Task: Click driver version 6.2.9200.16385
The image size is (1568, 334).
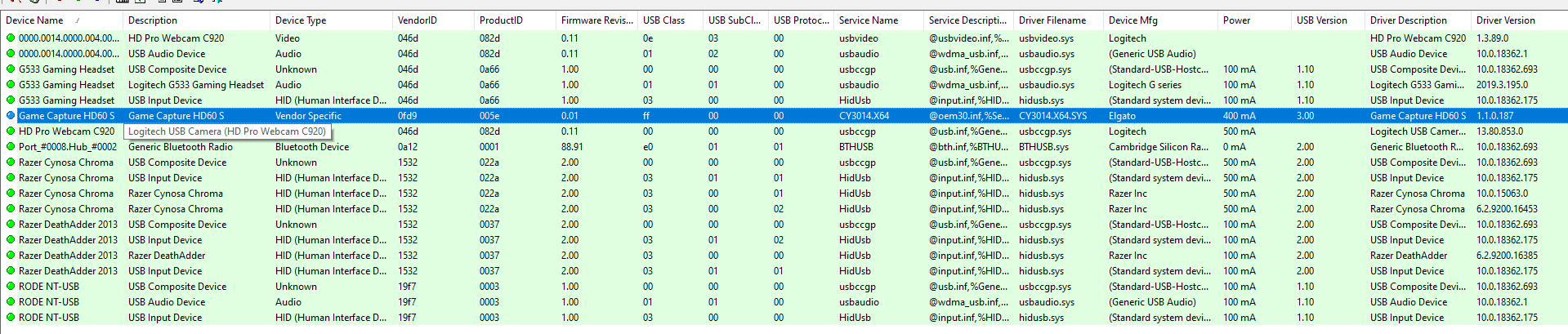Action: click(1507, 256)
